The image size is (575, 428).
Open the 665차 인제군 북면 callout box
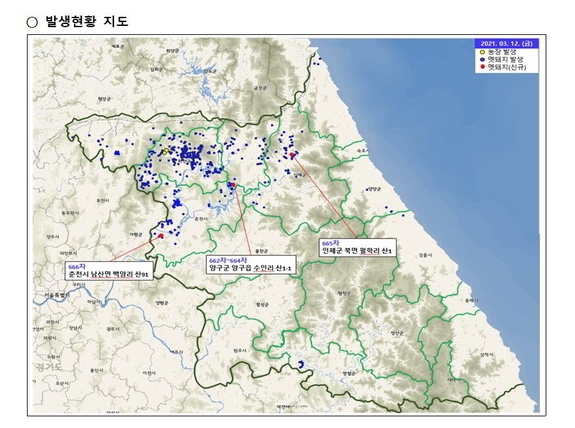point(358,248)
